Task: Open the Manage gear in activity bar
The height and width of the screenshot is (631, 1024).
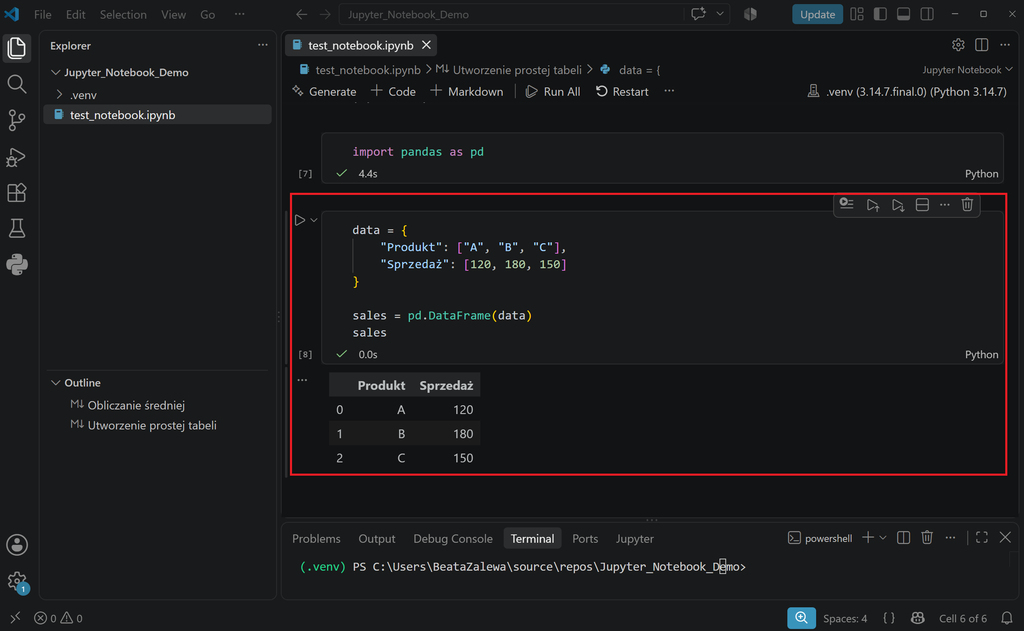Action: click(16, 581)
